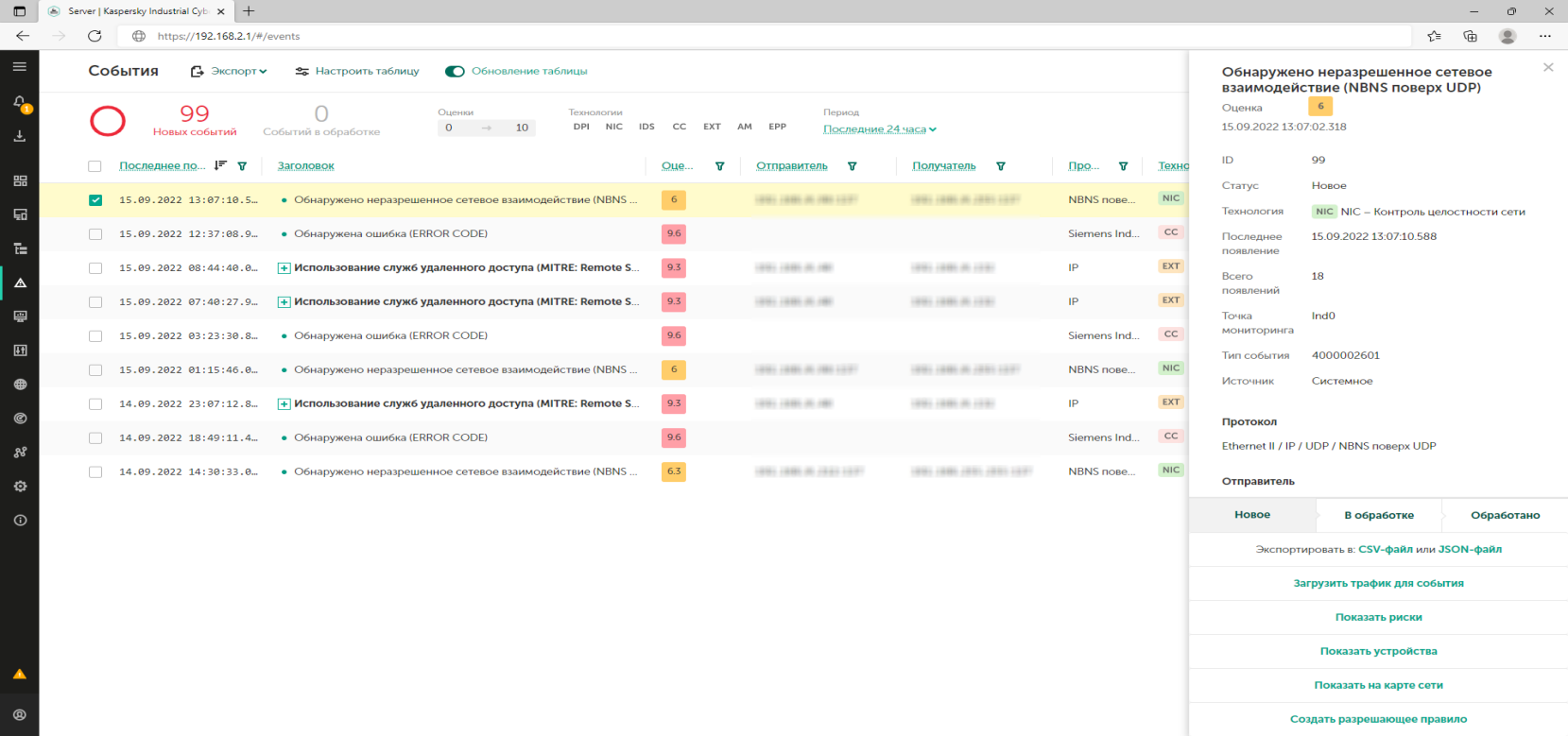Set status to В обработке tab
The image size is (1568, 736).
pos(1378,515)
